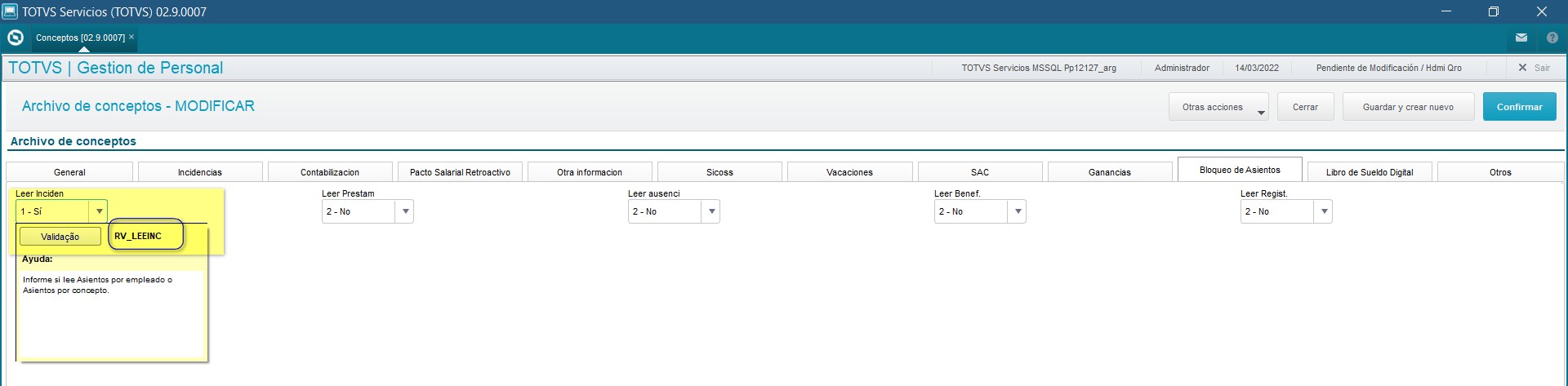Expand the Otras acciones dropdown arrow

pos(1261,113)
